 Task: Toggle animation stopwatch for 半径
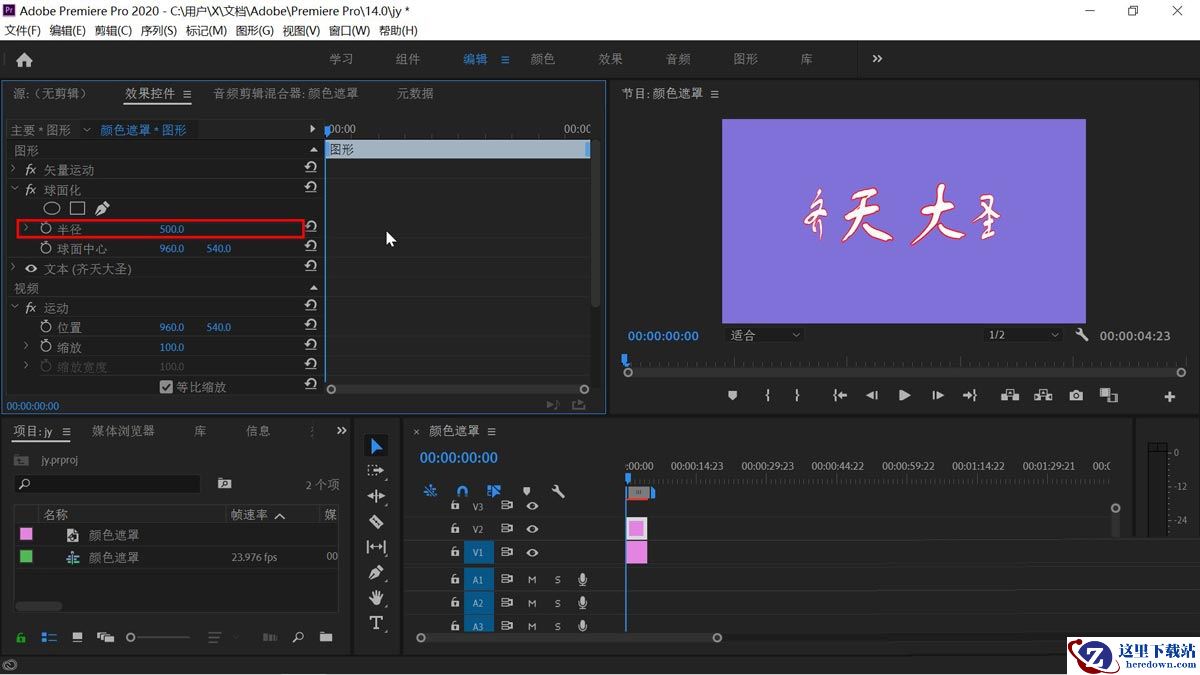[46, 229]
